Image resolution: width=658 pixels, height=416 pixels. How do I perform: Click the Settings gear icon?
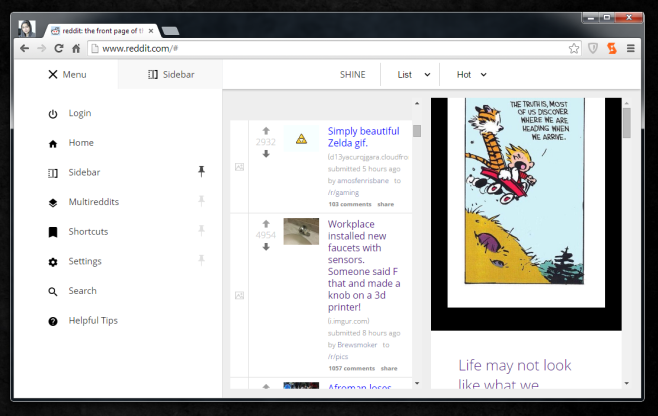click(x=53, y=262)
